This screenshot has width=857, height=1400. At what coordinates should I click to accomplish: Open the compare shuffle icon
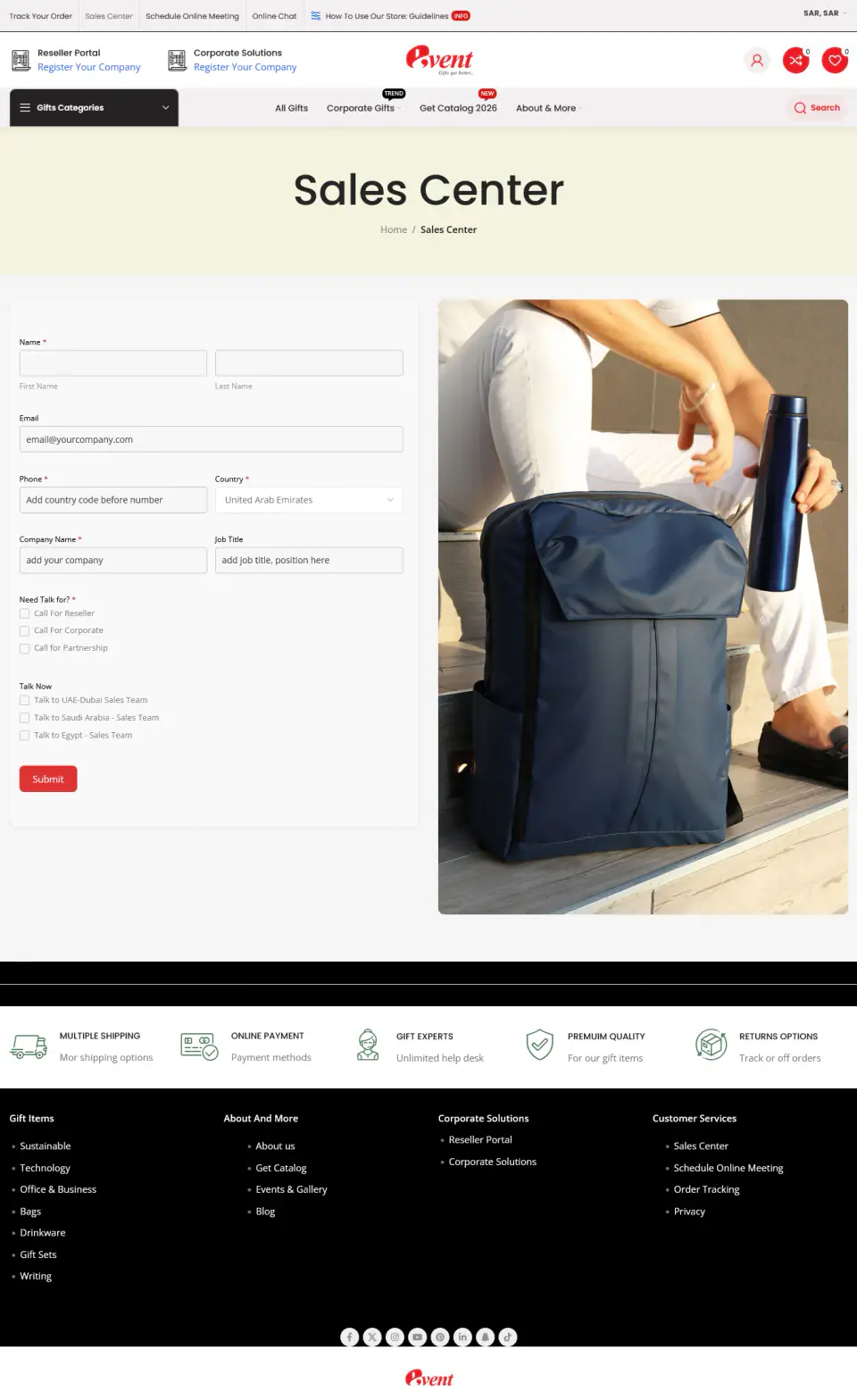[x=795, y=61]
